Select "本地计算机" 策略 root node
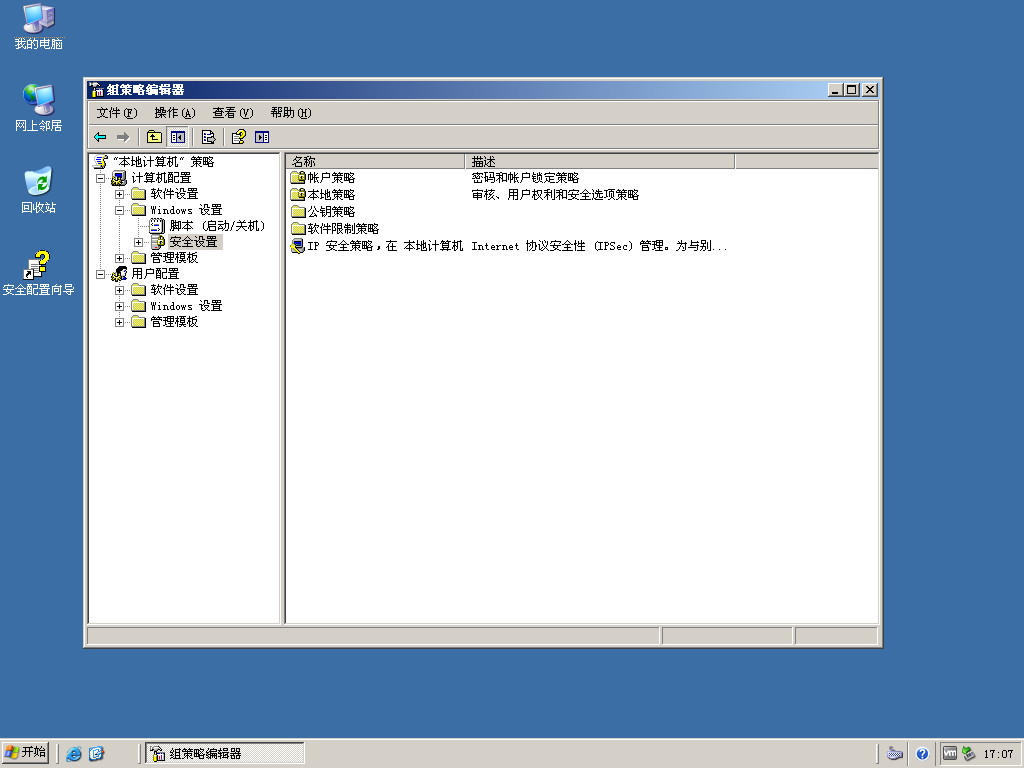Image resolution: width=1024 pixels, height=768 pixels. click(163, 161)
